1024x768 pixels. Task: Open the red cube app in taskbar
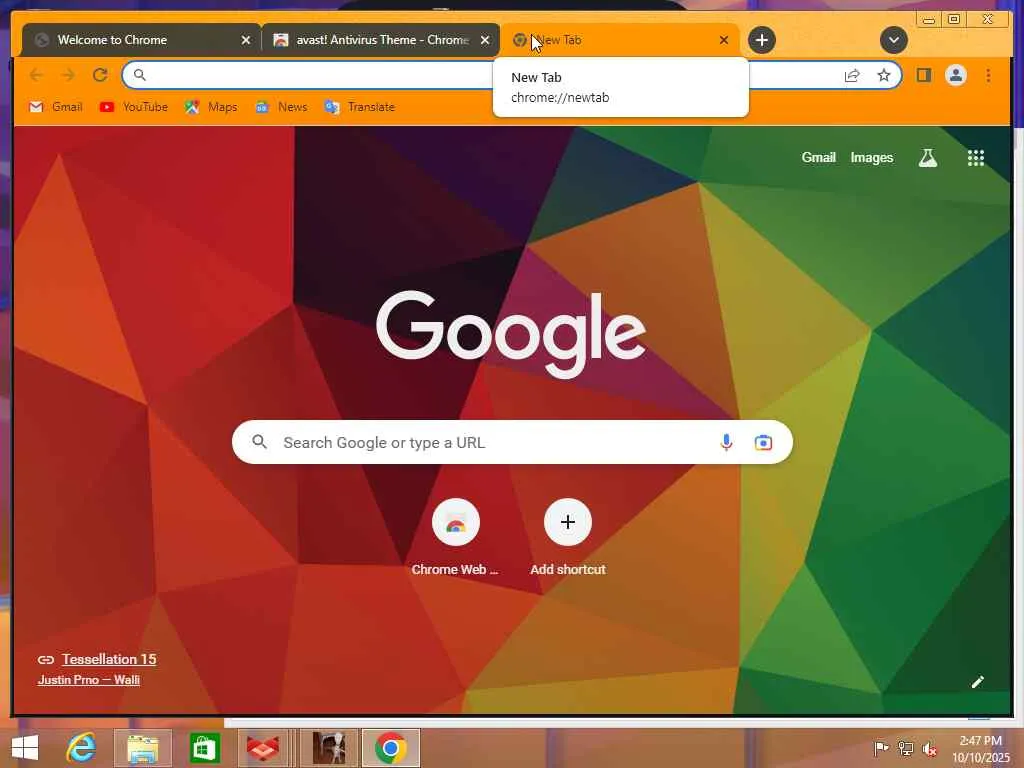[x=263, y=748]
